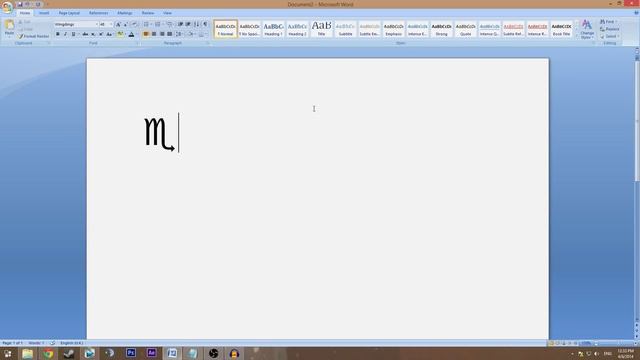Open Chrome from the taskbar
The height and width of the screenshot is (360, 640).
pos(48,353)
